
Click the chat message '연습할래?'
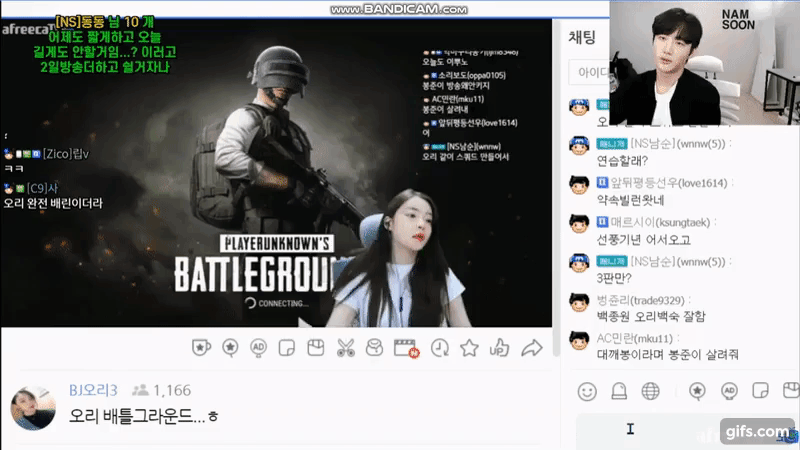click(x=622, y=161)
